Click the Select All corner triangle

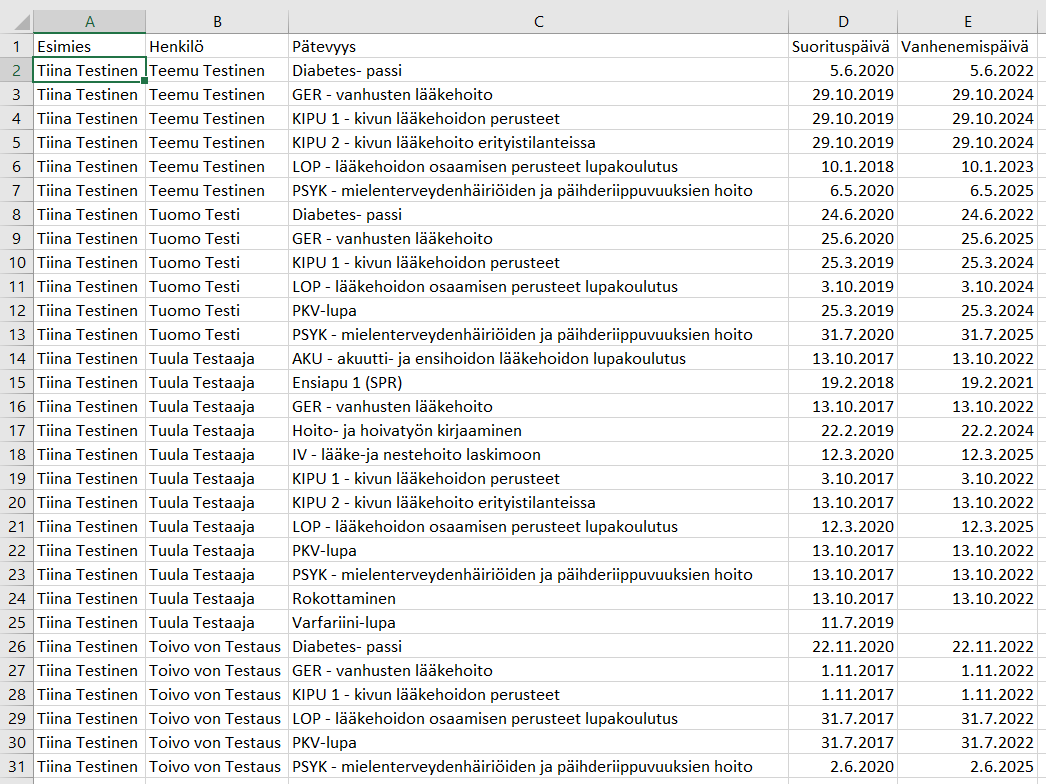tap(22, 23)
